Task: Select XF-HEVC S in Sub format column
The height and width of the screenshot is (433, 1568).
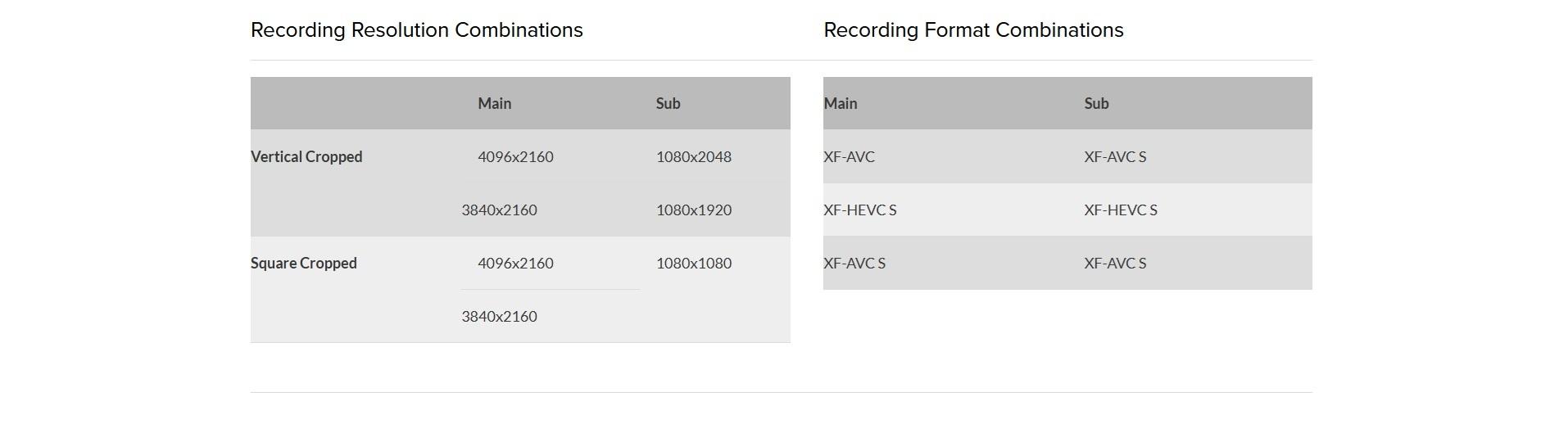Action: pos(1120,210)
